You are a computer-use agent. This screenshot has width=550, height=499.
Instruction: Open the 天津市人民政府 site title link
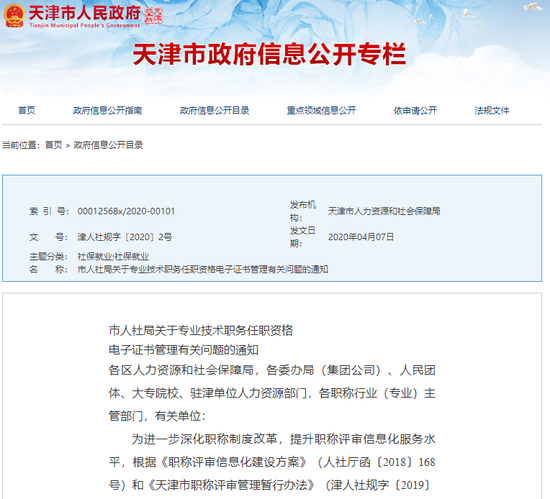tap(85, 13)
